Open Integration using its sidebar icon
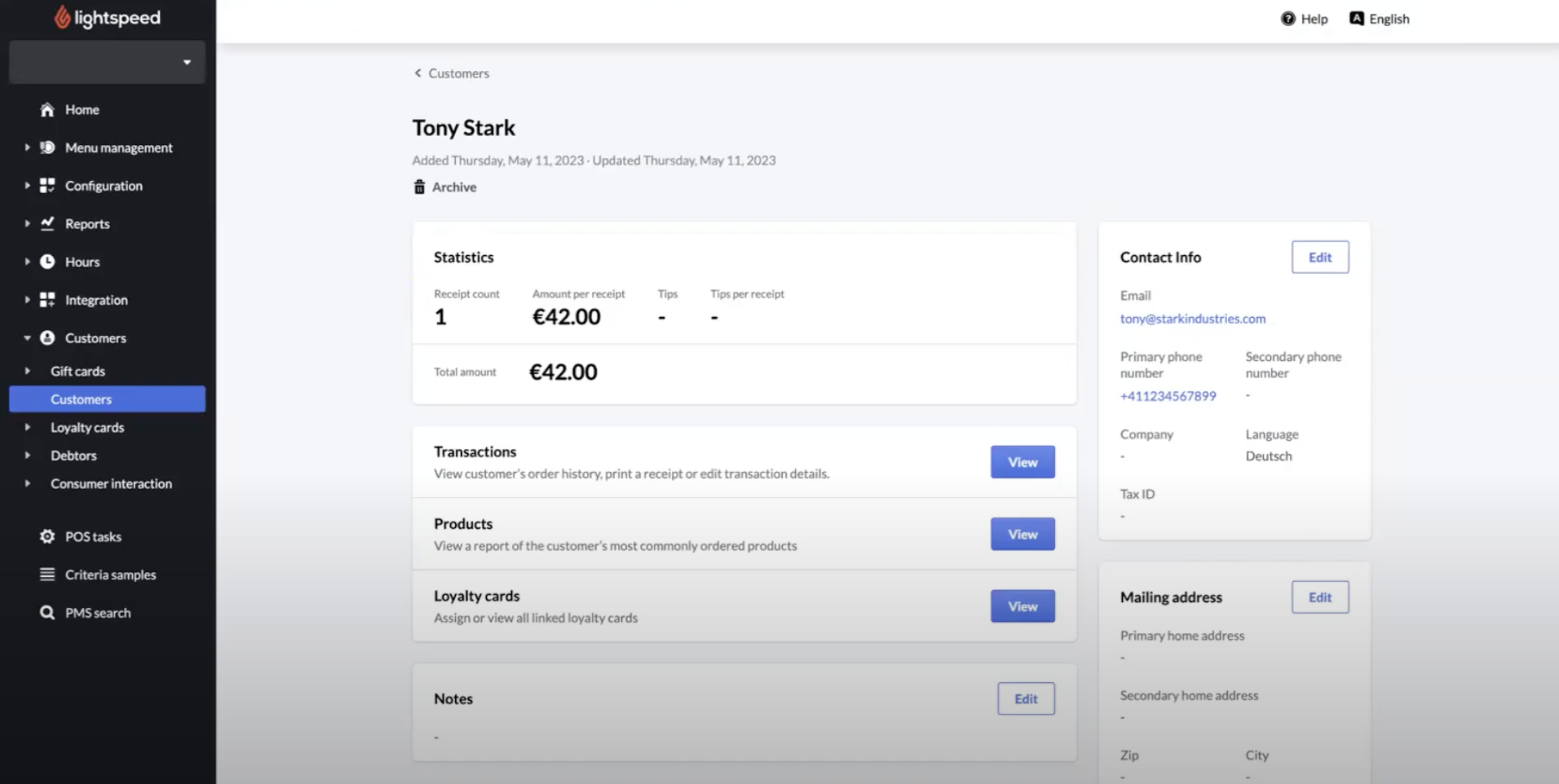 coord(47,299)
